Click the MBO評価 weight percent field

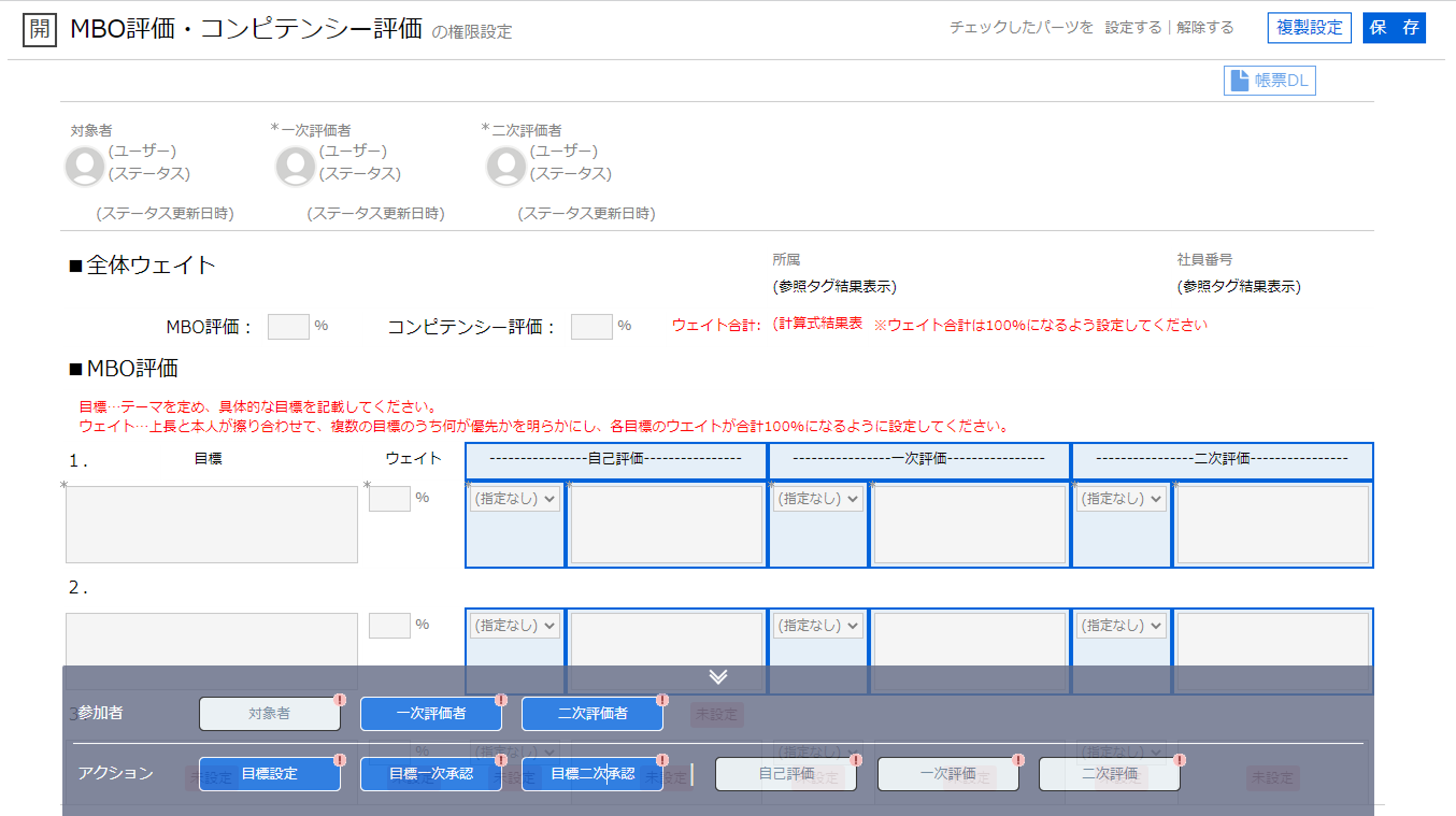coord(288,327)
